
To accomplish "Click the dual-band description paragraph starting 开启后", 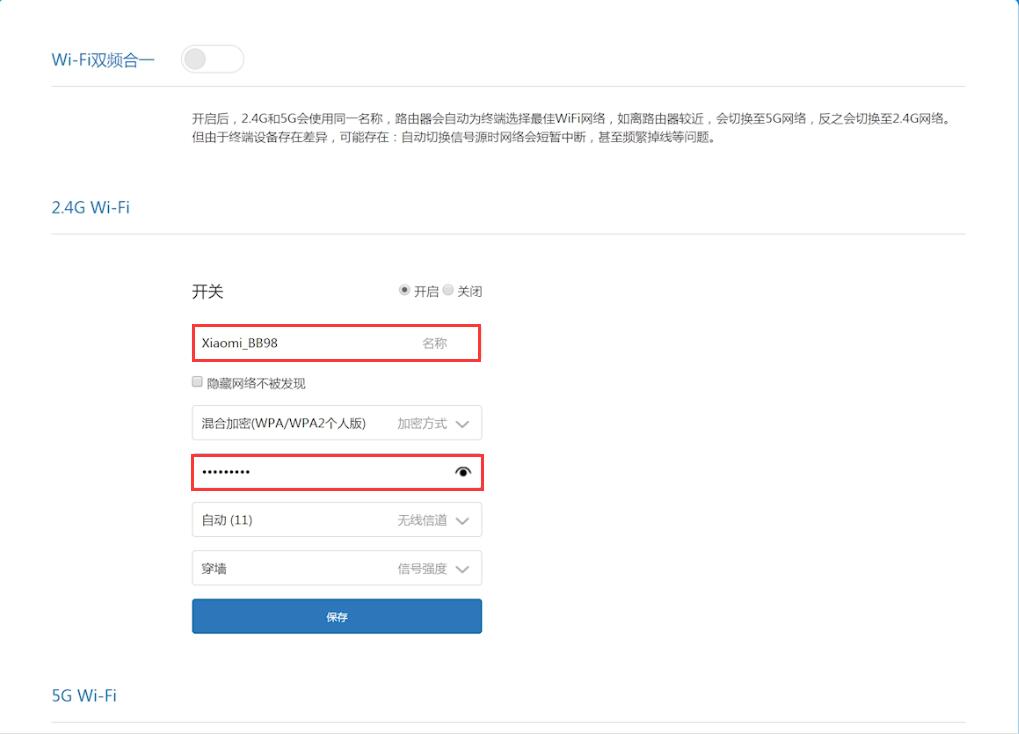I will (572, 128).
